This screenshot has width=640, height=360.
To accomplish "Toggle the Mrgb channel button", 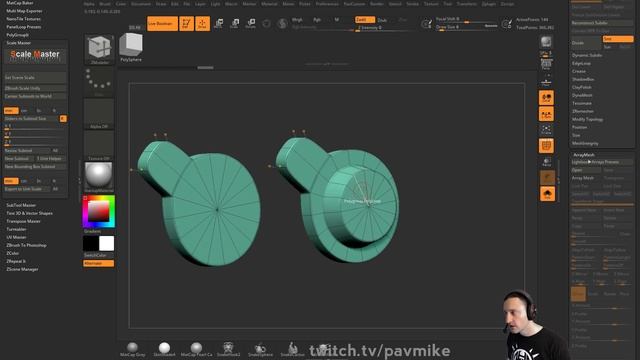I will (x=297, y=20).
